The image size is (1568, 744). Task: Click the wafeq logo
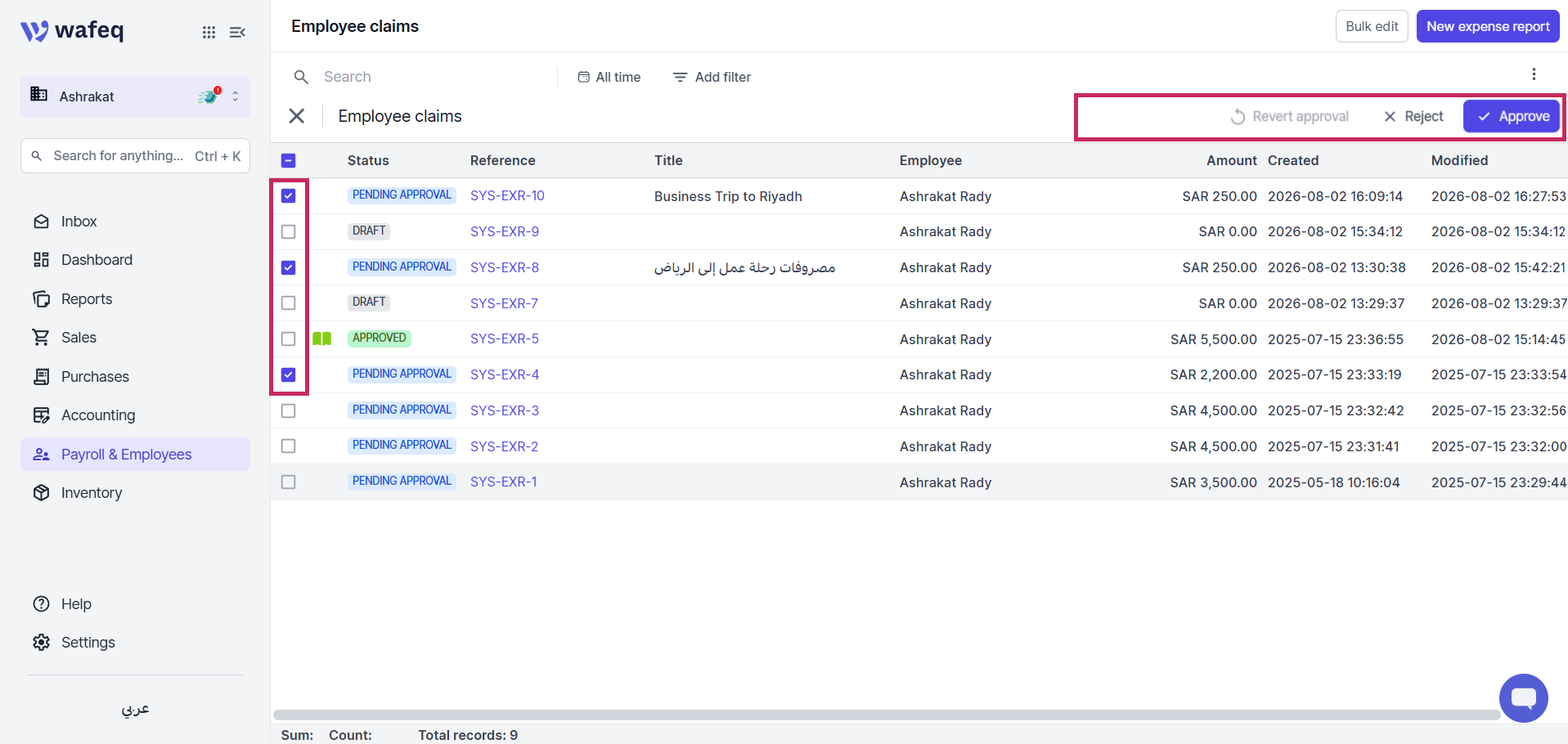tap(72, 31)
